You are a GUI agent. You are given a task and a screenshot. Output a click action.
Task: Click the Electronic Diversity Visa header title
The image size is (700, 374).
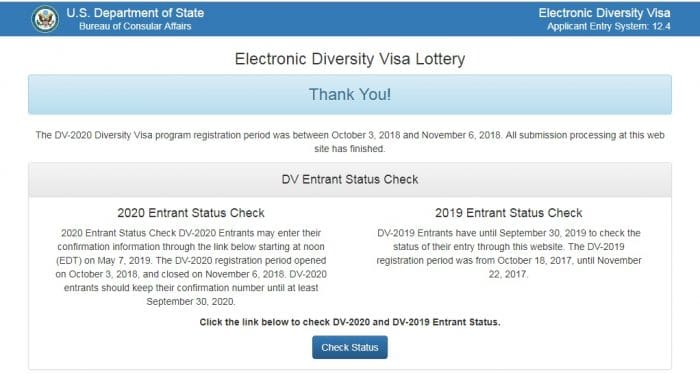[604, 13]
